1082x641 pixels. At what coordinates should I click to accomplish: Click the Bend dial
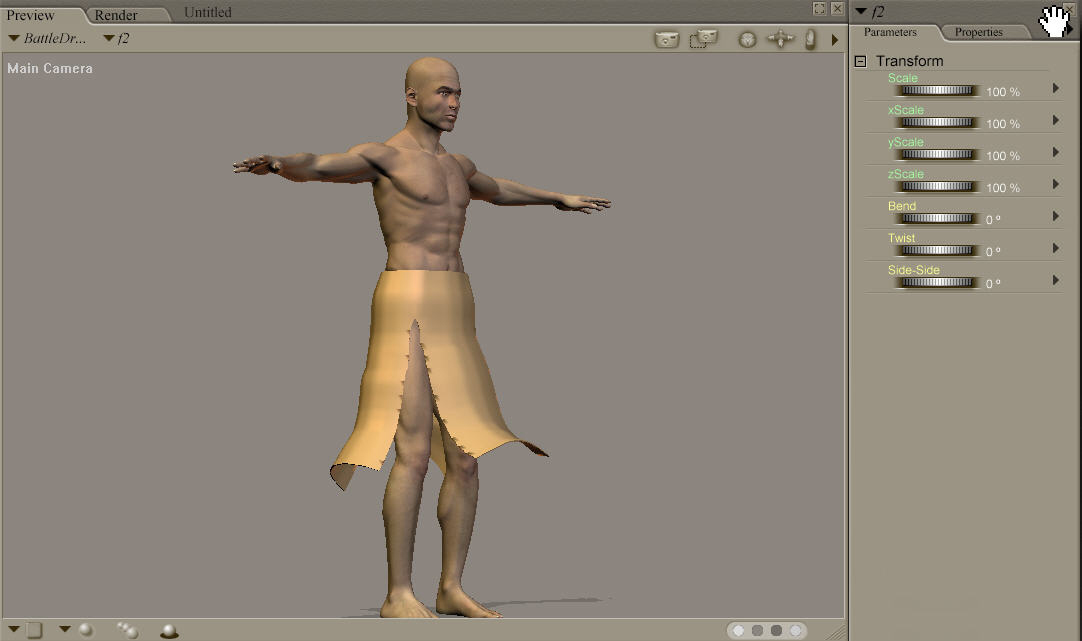coord(937,219)
